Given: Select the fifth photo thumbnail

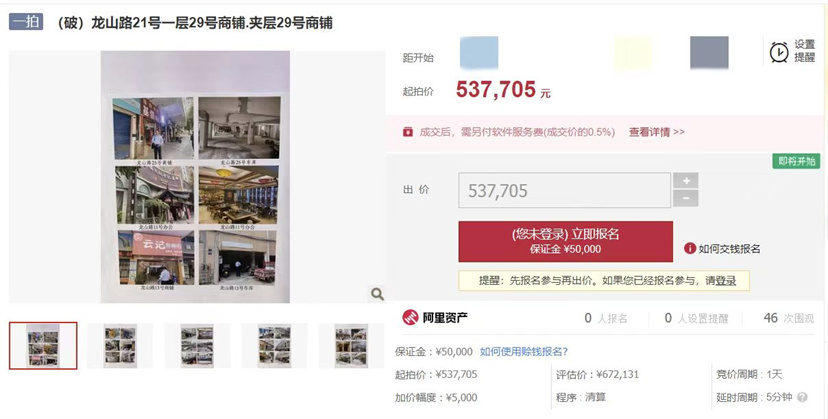Looking at the screenshot, I should point(351,346).
